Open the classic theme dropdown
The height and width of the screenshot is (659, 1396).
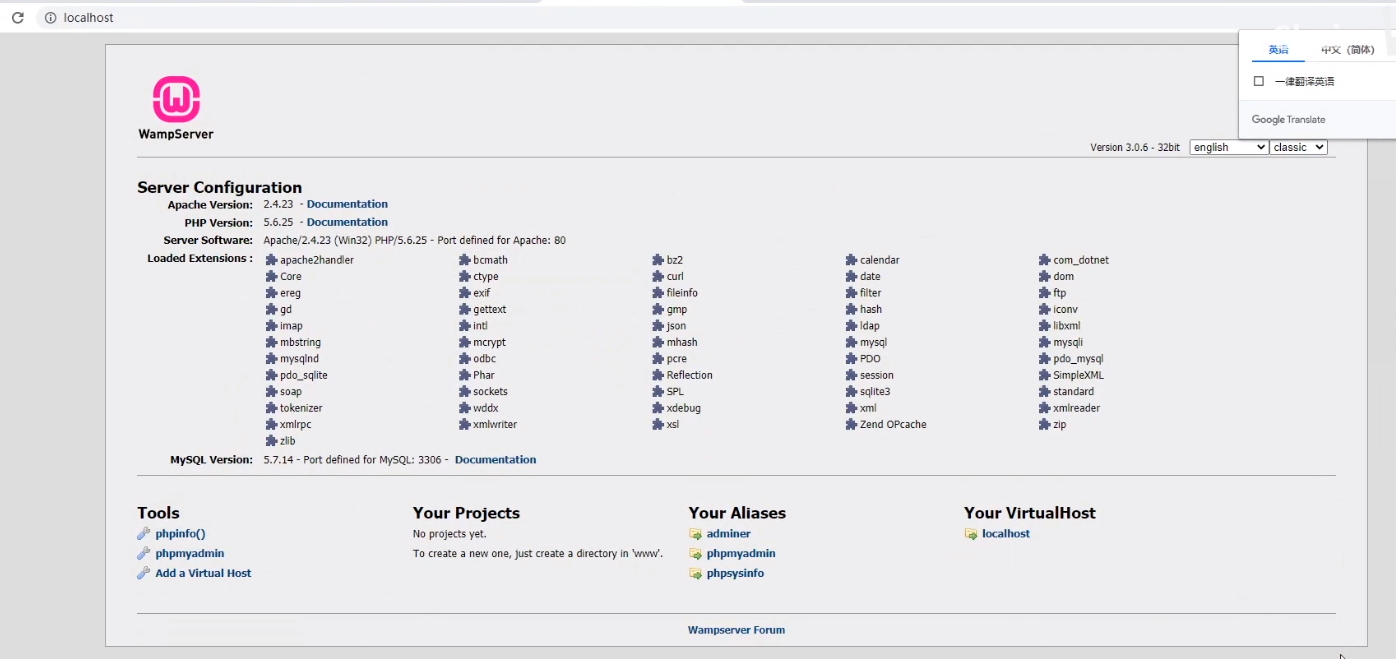(x=1299, y=147)
